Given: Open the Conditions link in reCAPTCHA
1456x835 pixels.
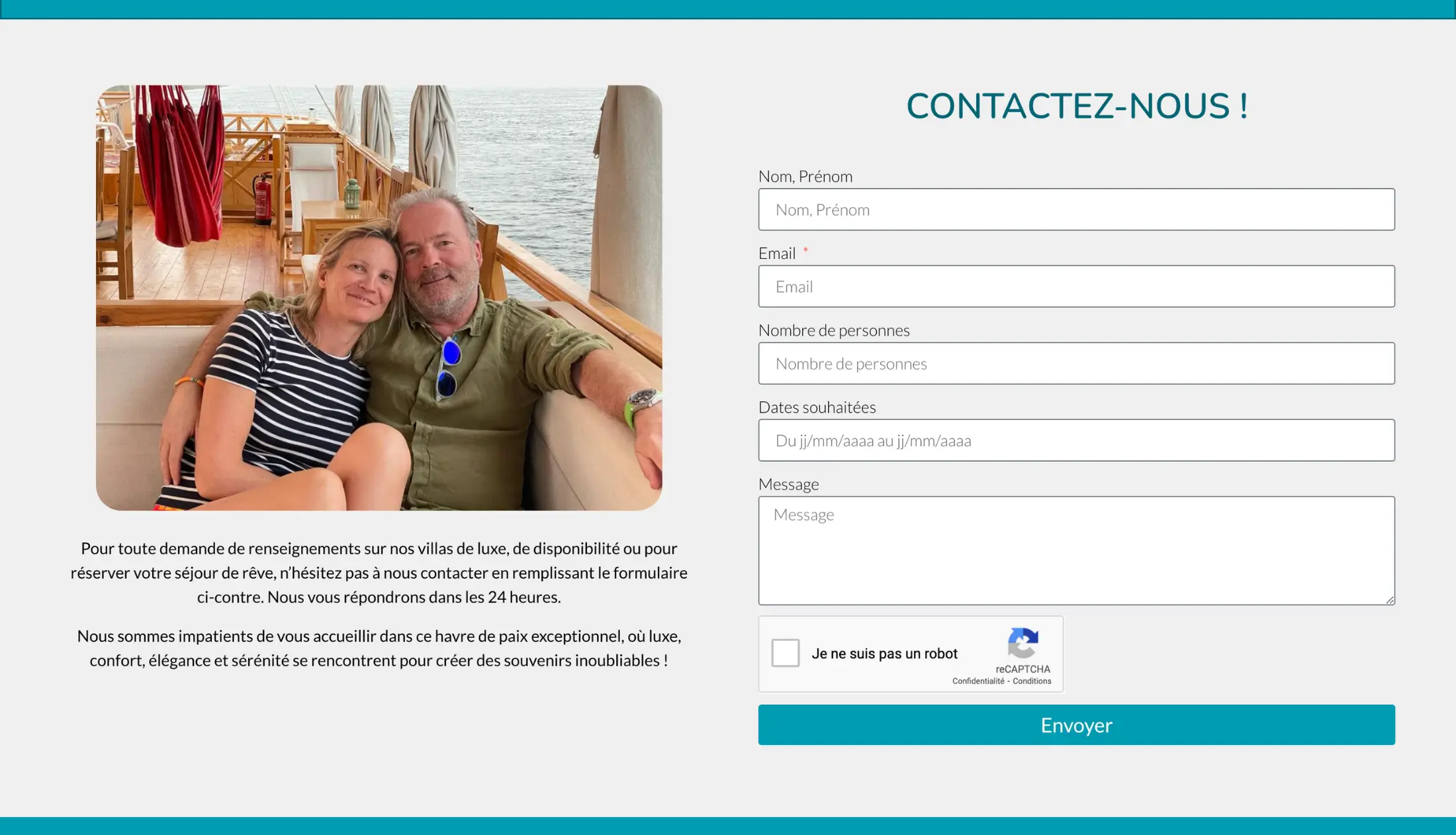Looking at the screenshot, I should pyautogui.click(x=1032, y=681).
